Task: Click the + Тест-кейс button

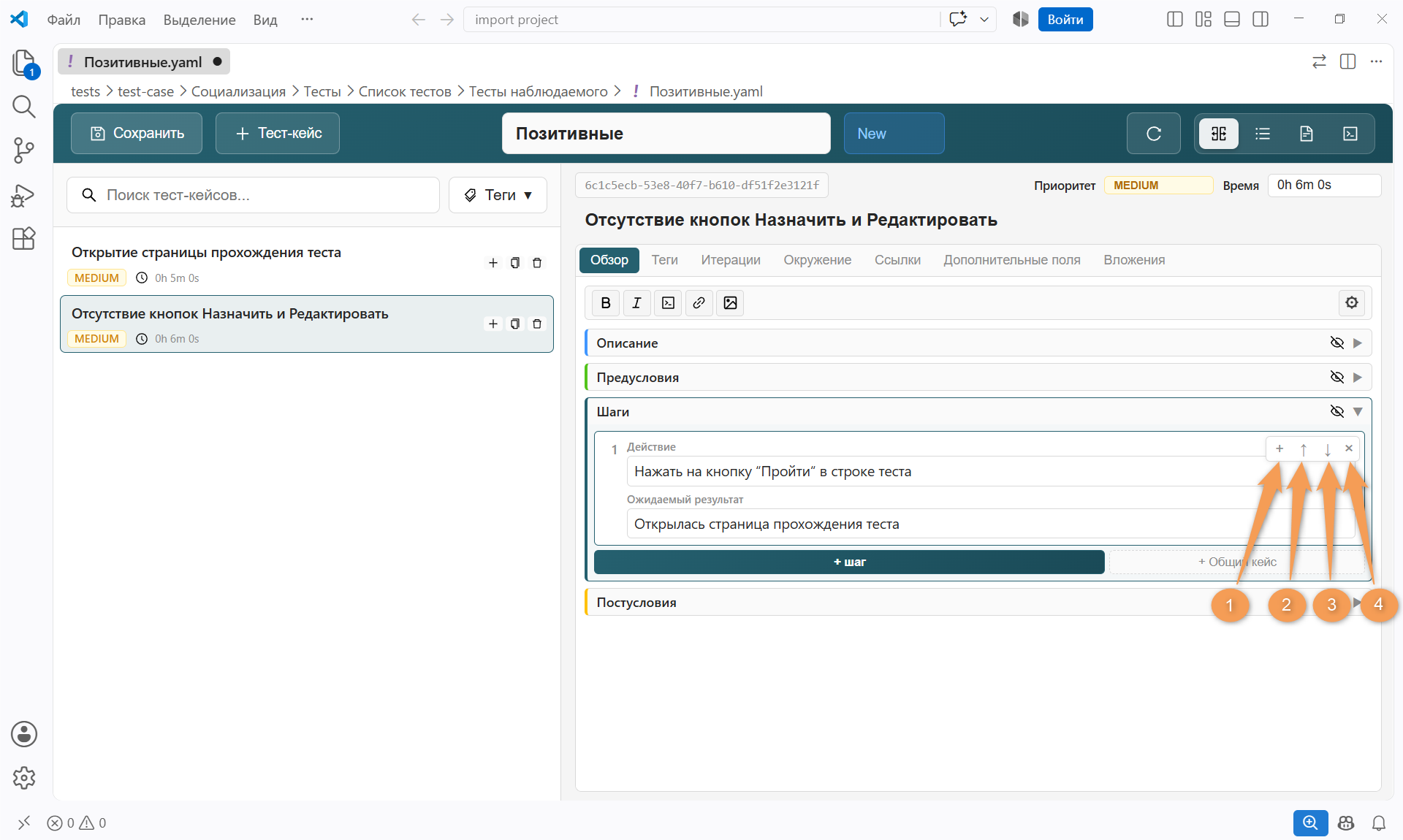Action: [x=278, y=134]
